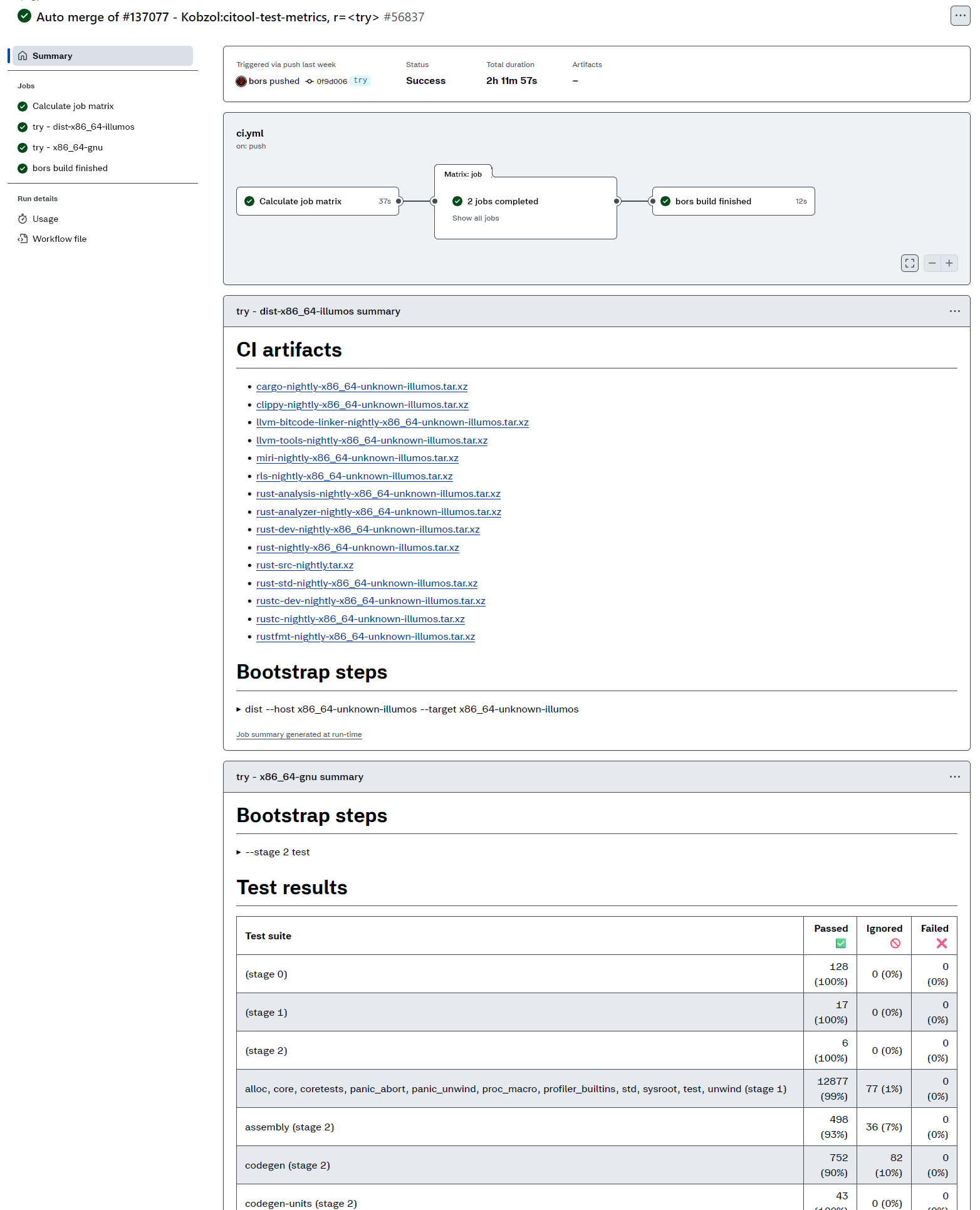Open commit 0f9d006

click(x=331, y=81)
